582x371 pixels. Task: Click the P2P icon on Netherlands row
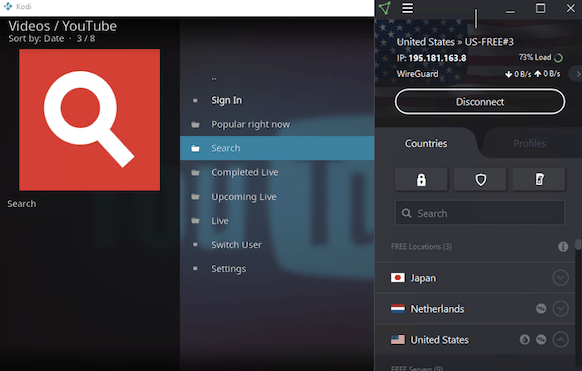541,309
